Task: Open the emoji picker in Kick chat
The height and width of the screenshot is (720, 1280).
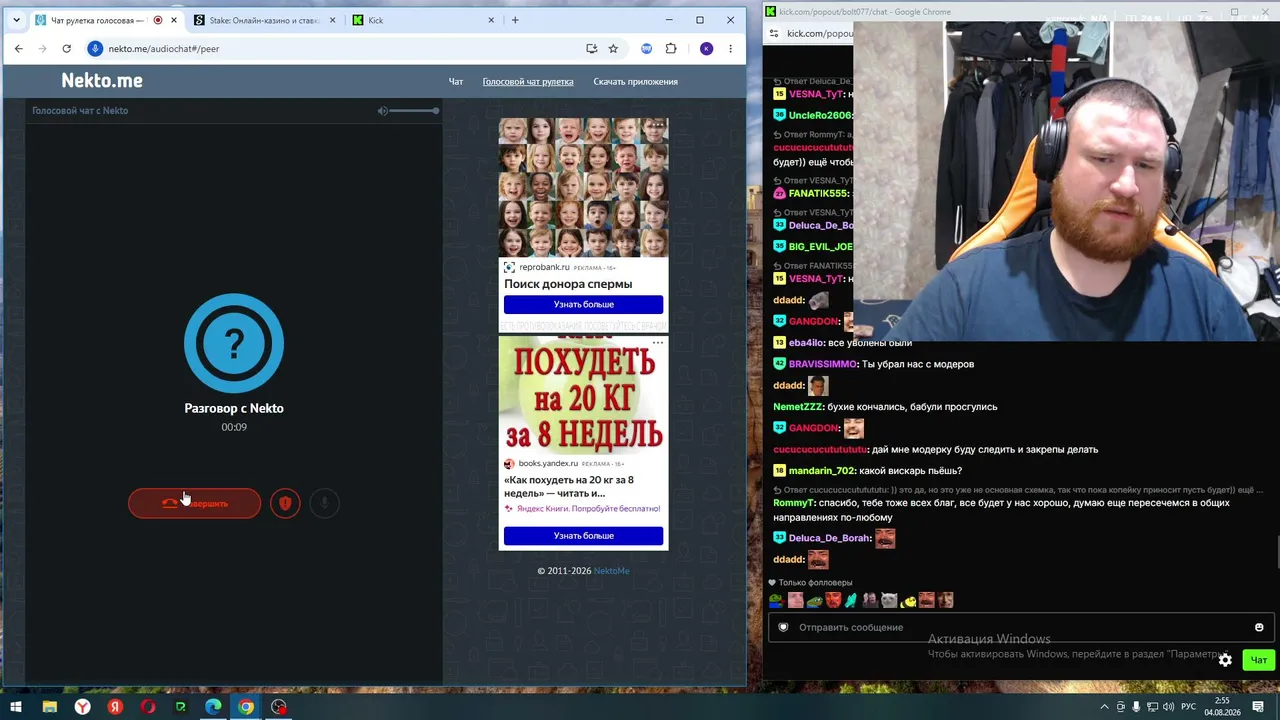Action: coord(1259,627)
